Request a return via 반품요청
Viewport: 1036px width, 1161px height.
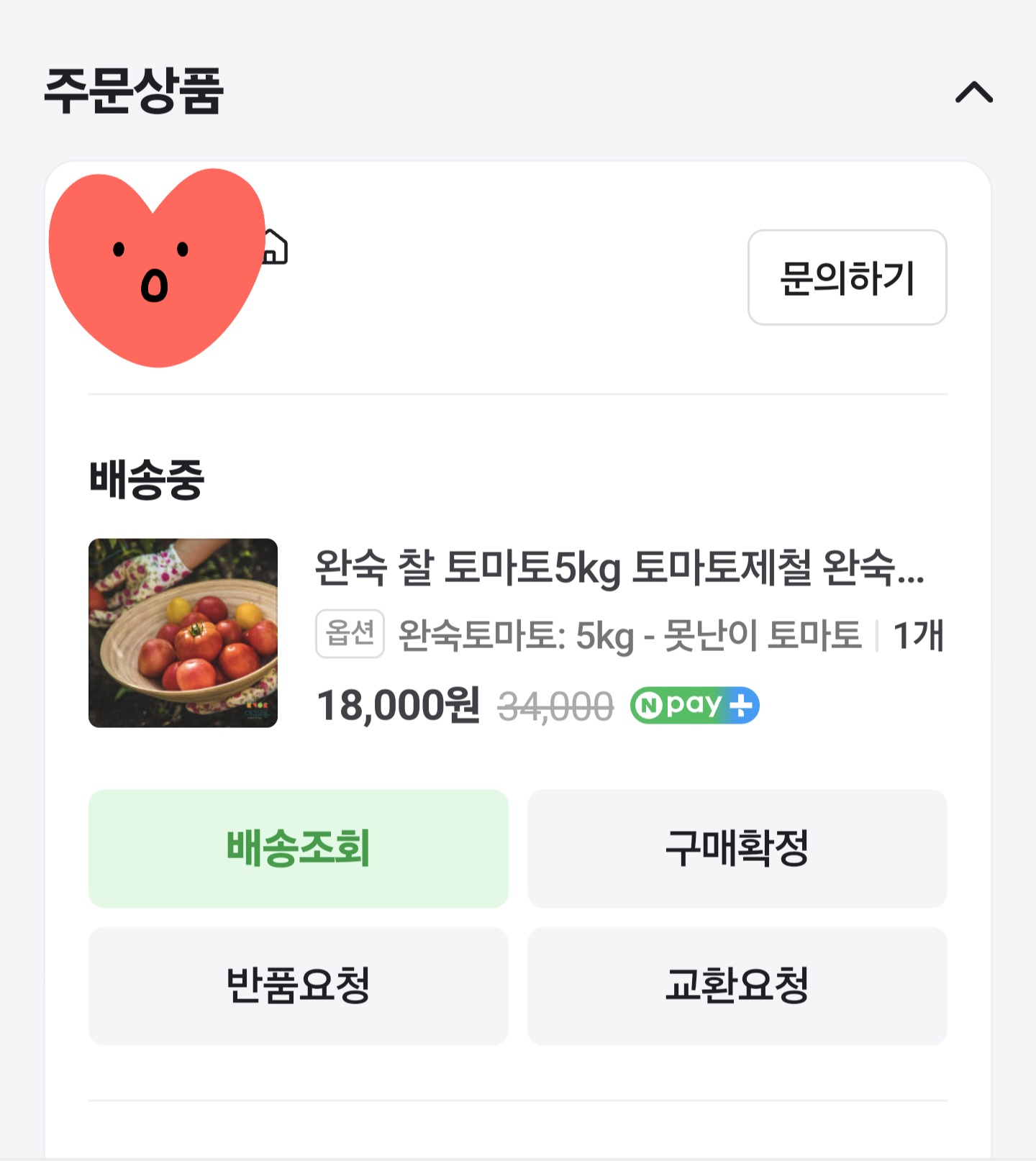pyautogui.click(x=299, y=986)
